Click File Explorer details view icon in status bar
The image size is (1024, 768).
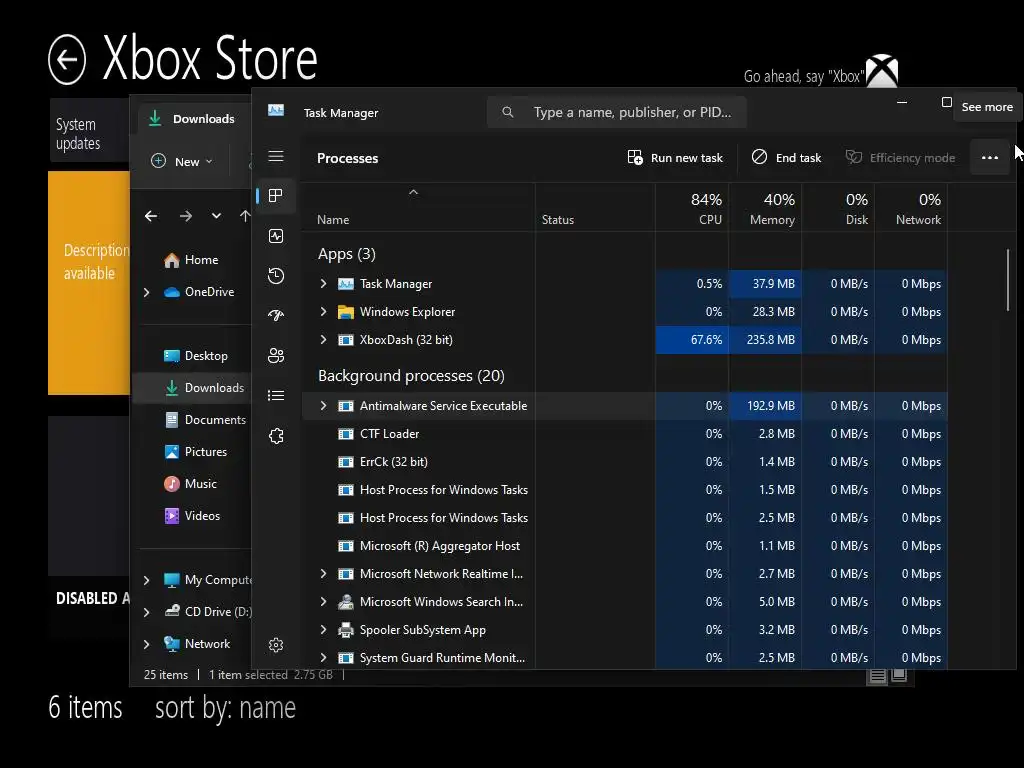877,676
